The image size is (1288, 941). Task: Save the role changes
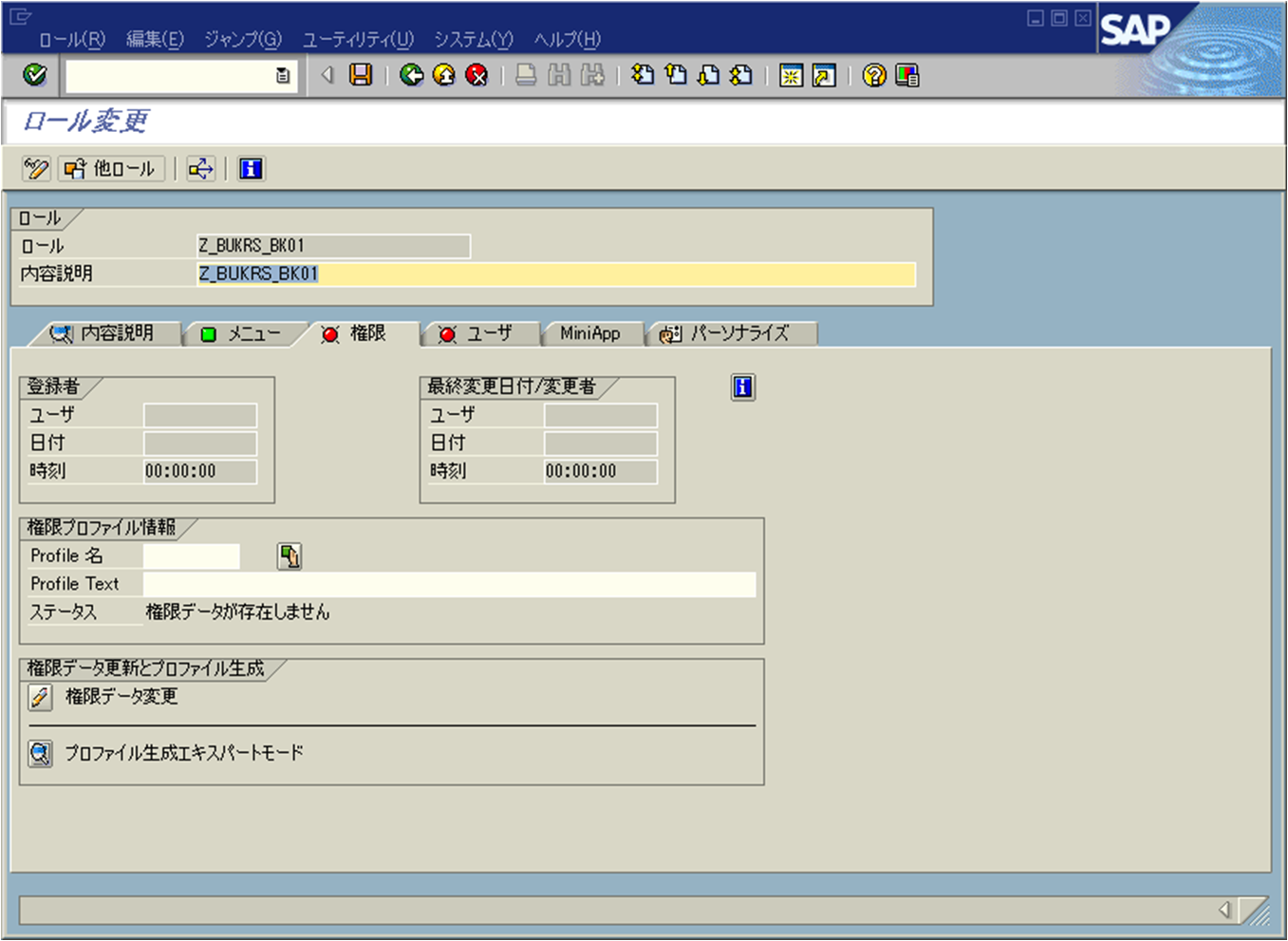click(361, 76)
